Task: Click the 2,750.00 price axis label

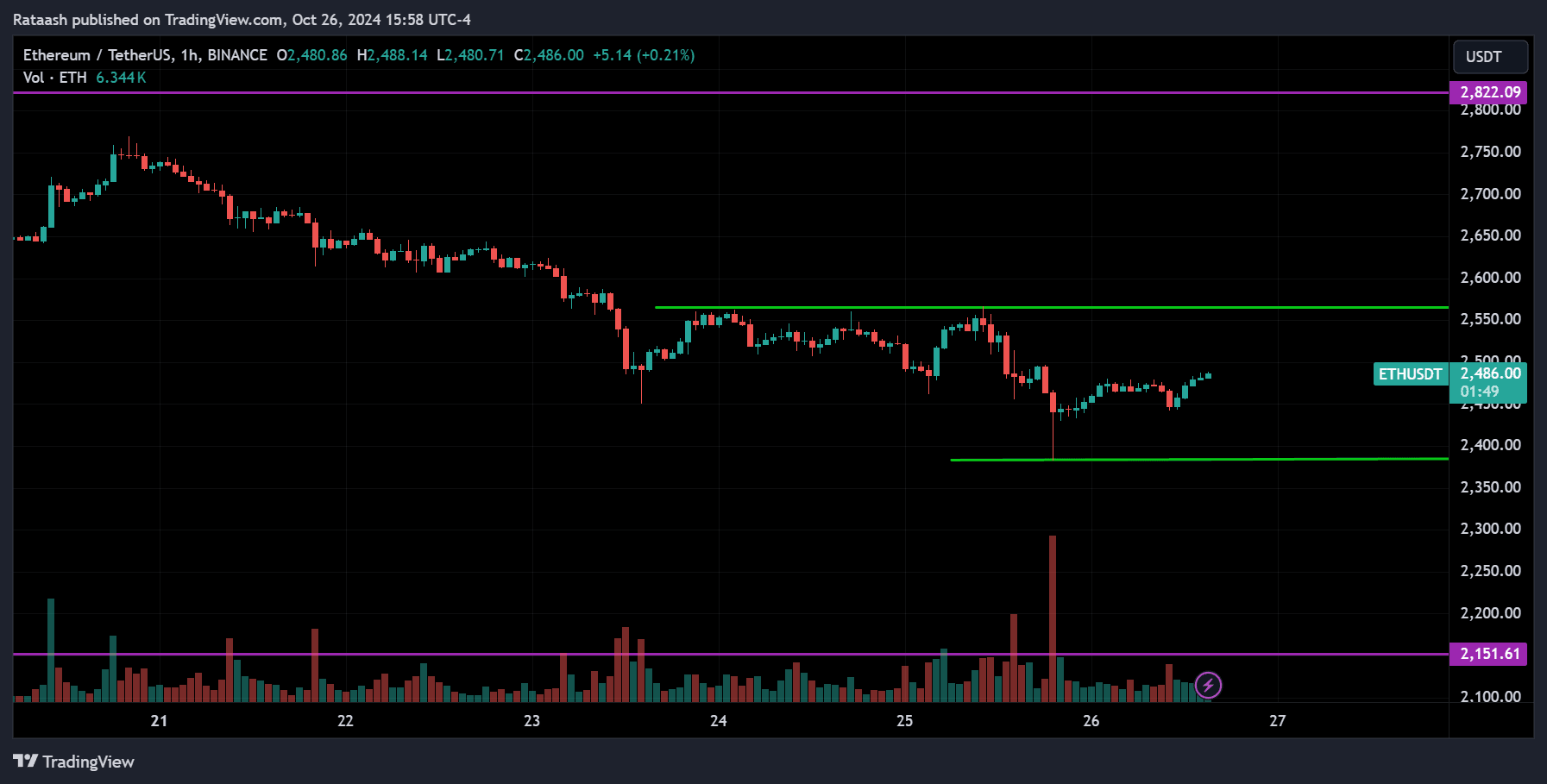Action: click(x=1490, y=152)
